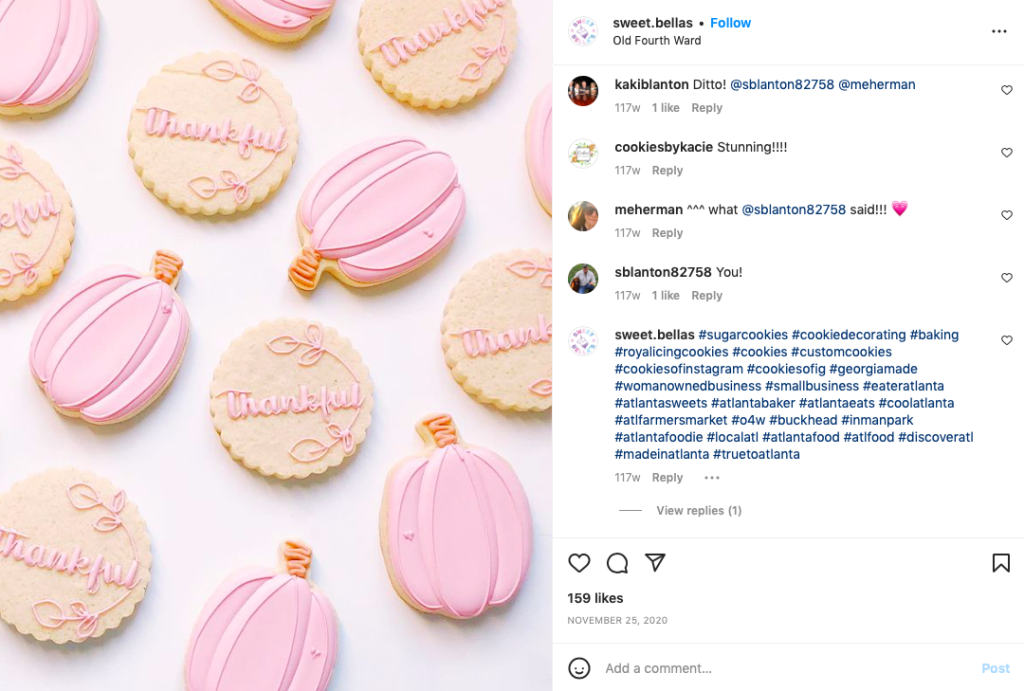Image resolution: width=1024 pixels, height=691 pixels.
Task: Reply to cookiesbykacie's comment
Action: [x=667, y=171]
